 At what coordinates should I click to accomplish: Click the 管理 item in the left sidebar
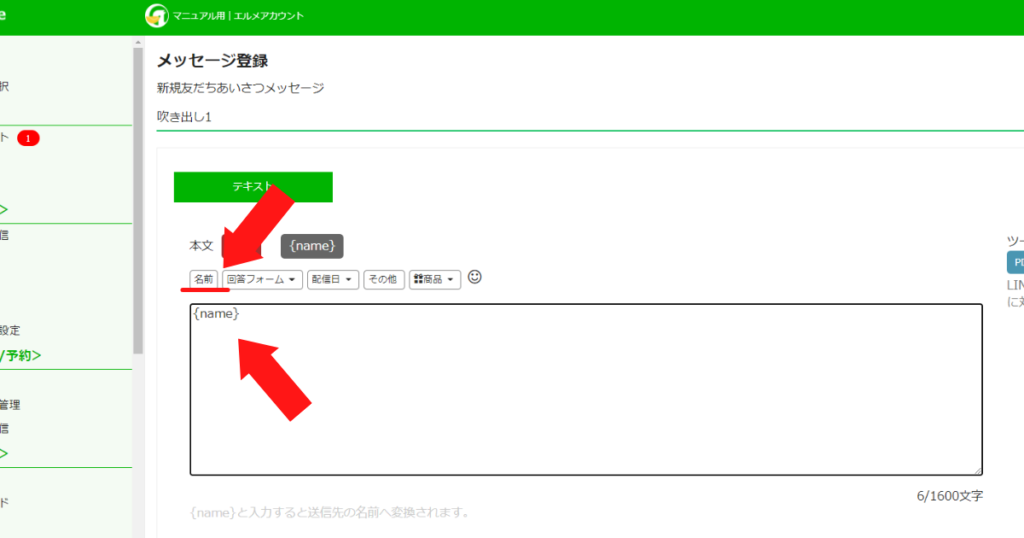coord(10,405)
